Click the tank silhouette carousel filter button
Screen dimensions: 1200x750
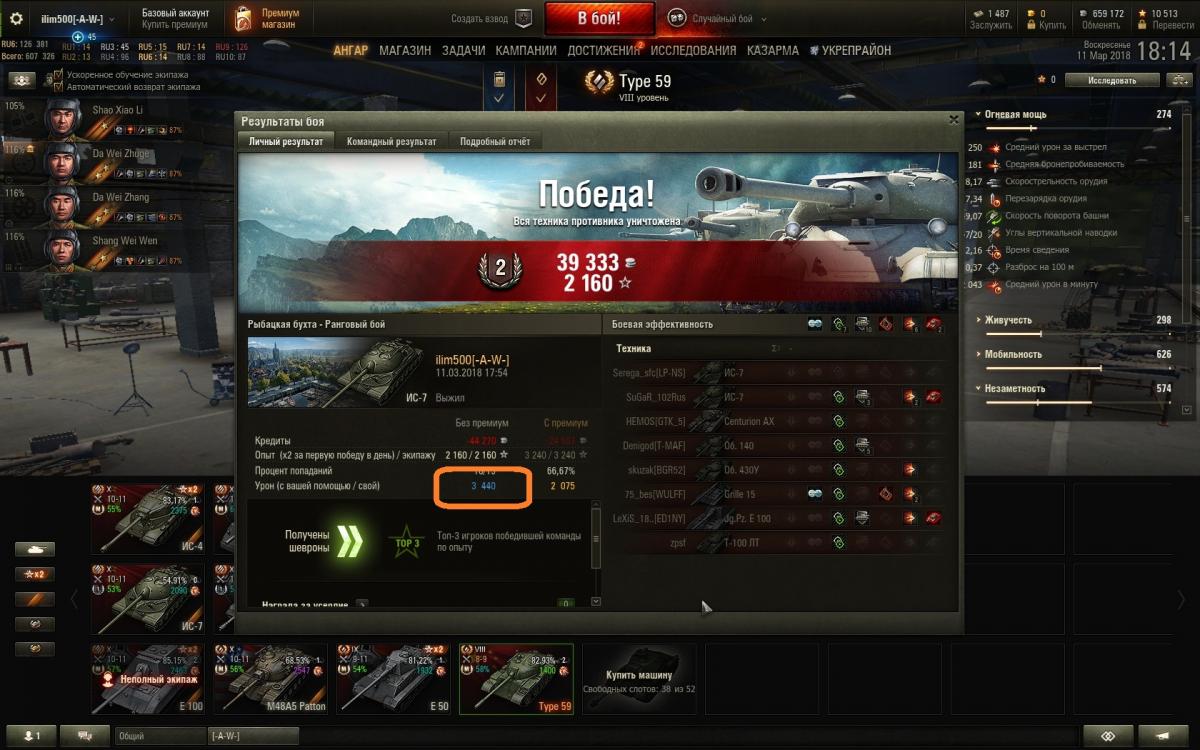34,549
